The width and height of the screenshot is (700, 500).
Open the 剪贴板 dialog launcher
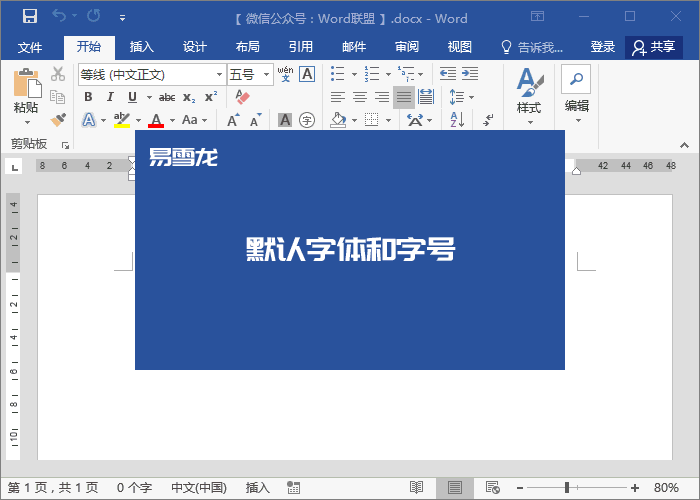tap(65, 145)
